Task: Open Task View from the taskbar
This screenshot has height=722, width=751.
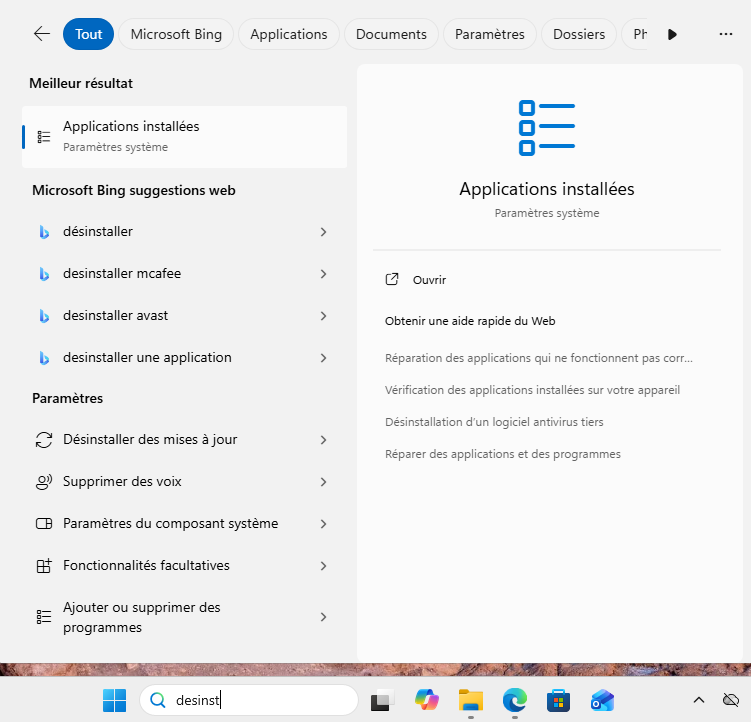Action: pyautogui.click(x=382, y=700)
